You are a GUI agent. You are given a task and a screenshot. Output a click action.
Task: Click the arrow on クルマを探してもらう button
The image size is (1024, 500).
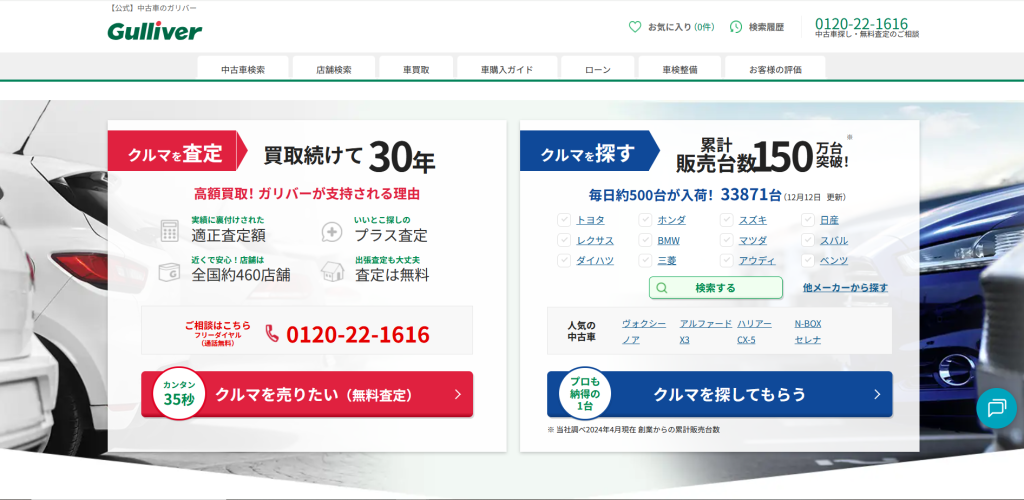point(876,394)
